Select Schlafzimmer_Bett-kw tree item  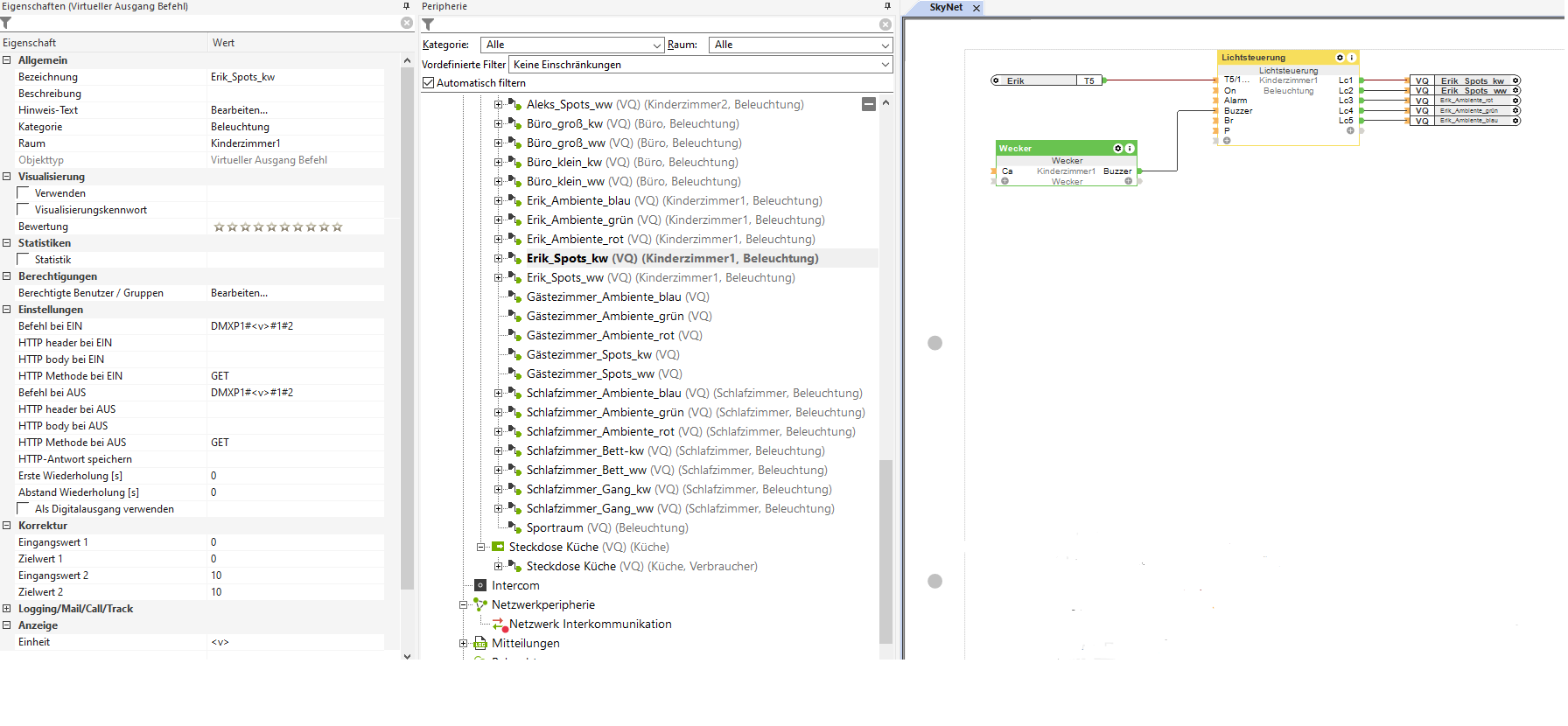pos(675,450)
